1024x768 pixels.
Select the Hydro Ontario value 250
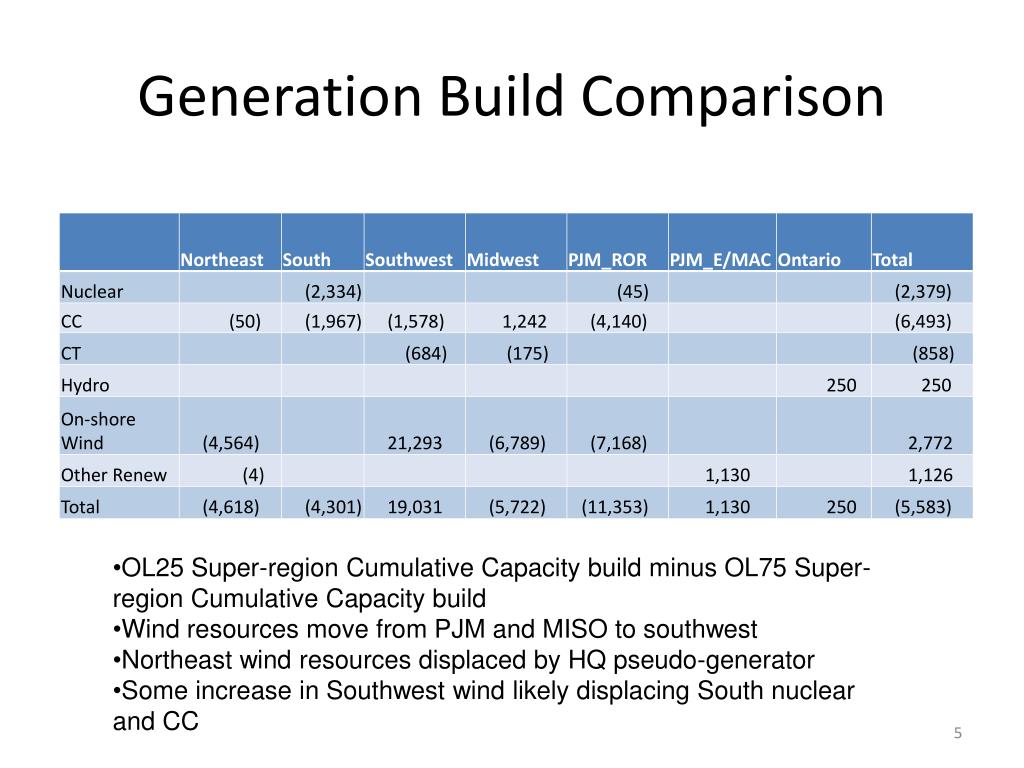[841, 386]
